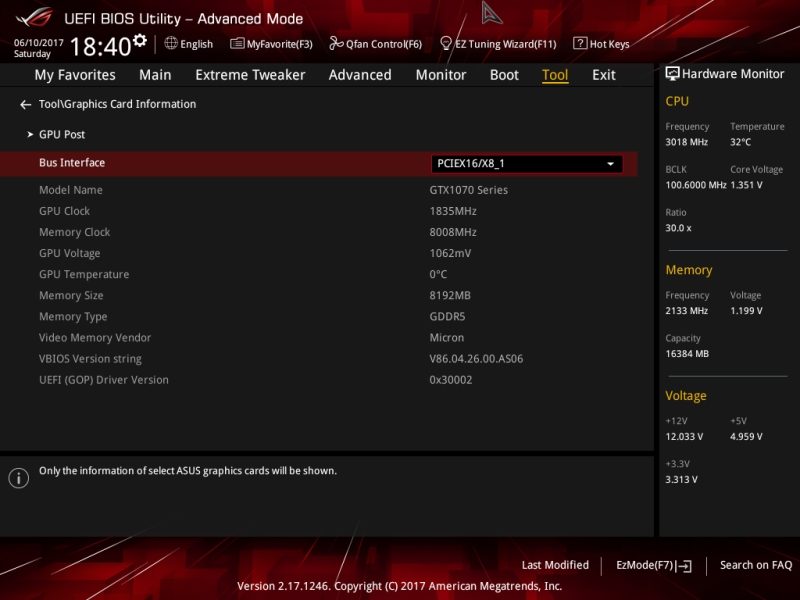Click the GPU Clock label
Screen dimensions: 800x600
click(x=64, y=211)
